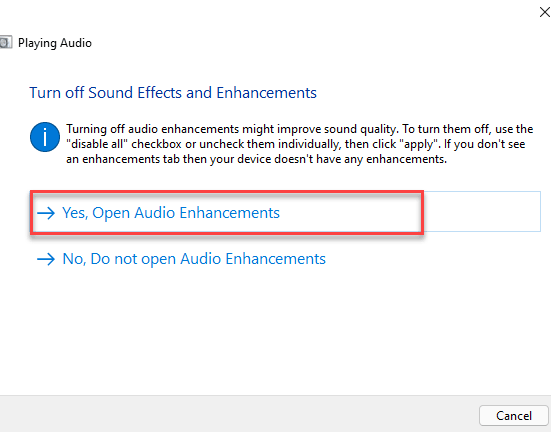The height and width of the screenshot is (432, 551).
Task: Click the quoted "apply" word in the info text
Action: coord(419,144)
